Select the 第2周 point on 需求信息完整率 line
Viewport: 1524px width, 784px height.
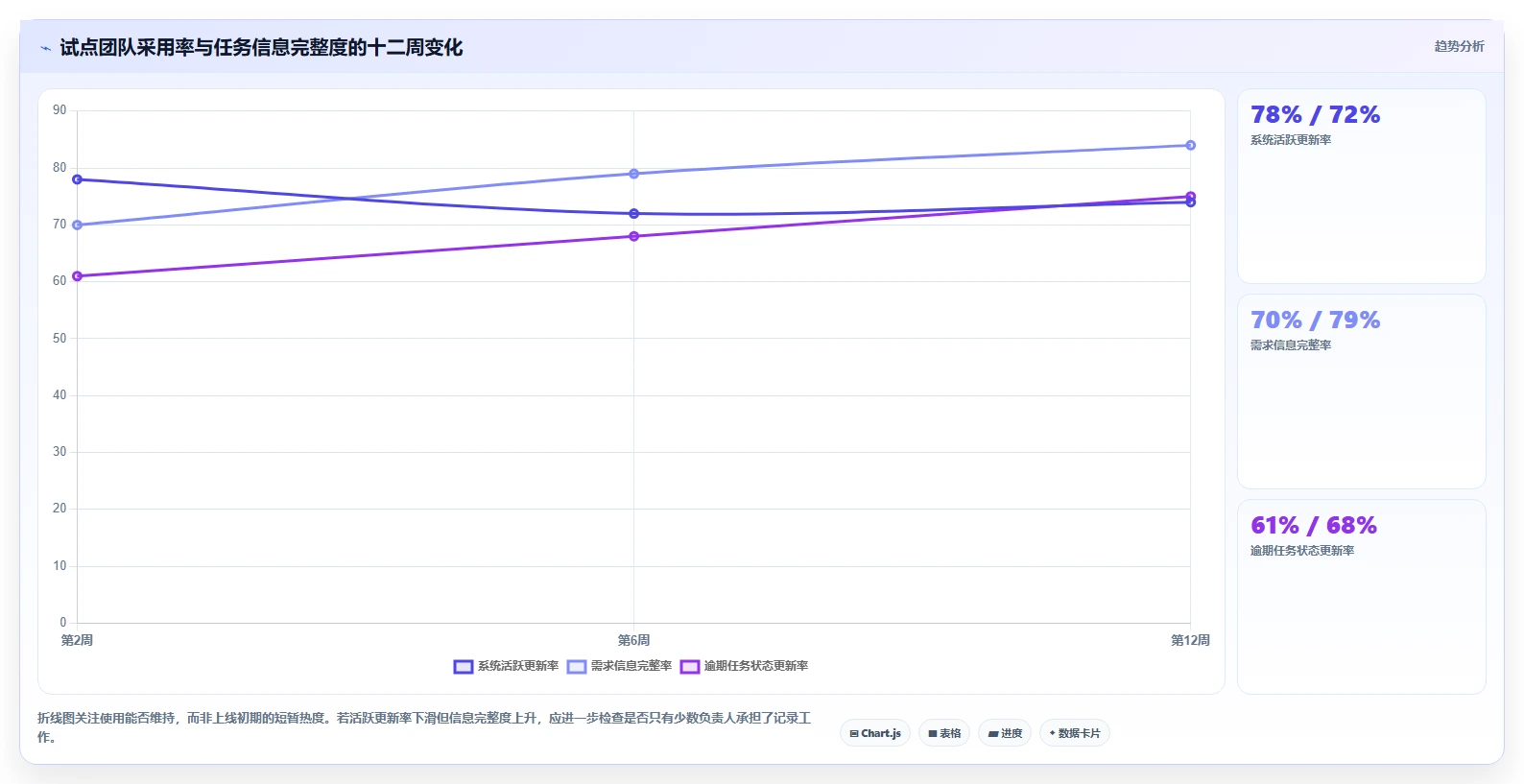click(78, 226)
